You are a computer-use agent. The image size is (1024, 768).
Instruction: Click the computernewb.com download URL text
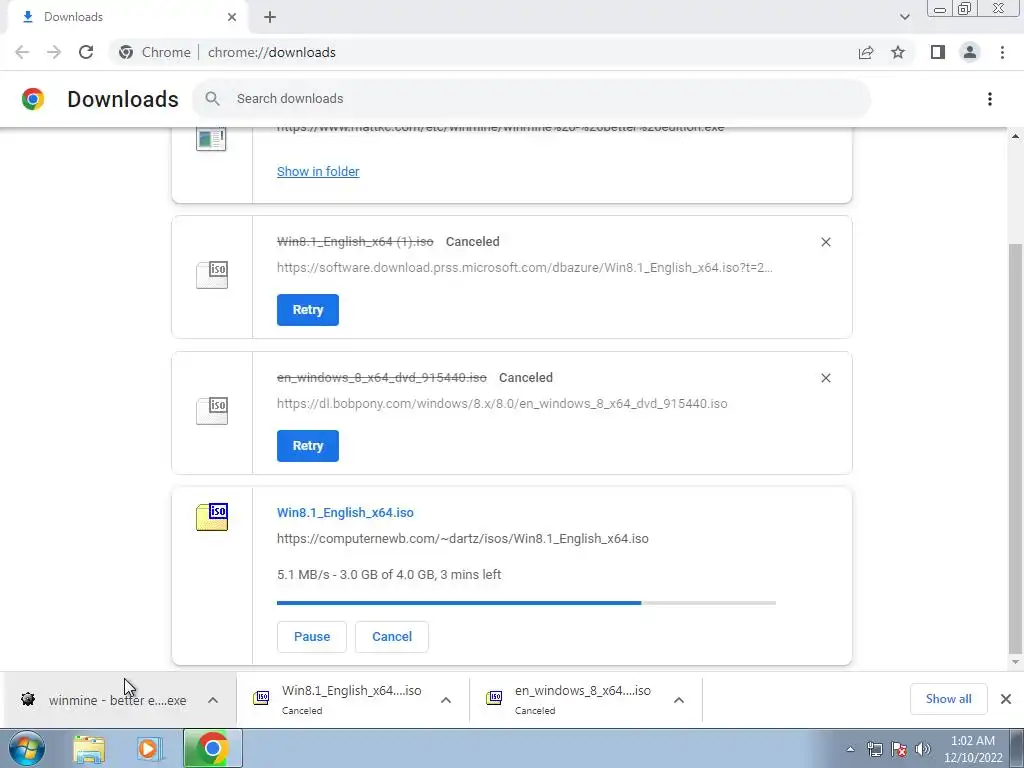click(462, 539)
